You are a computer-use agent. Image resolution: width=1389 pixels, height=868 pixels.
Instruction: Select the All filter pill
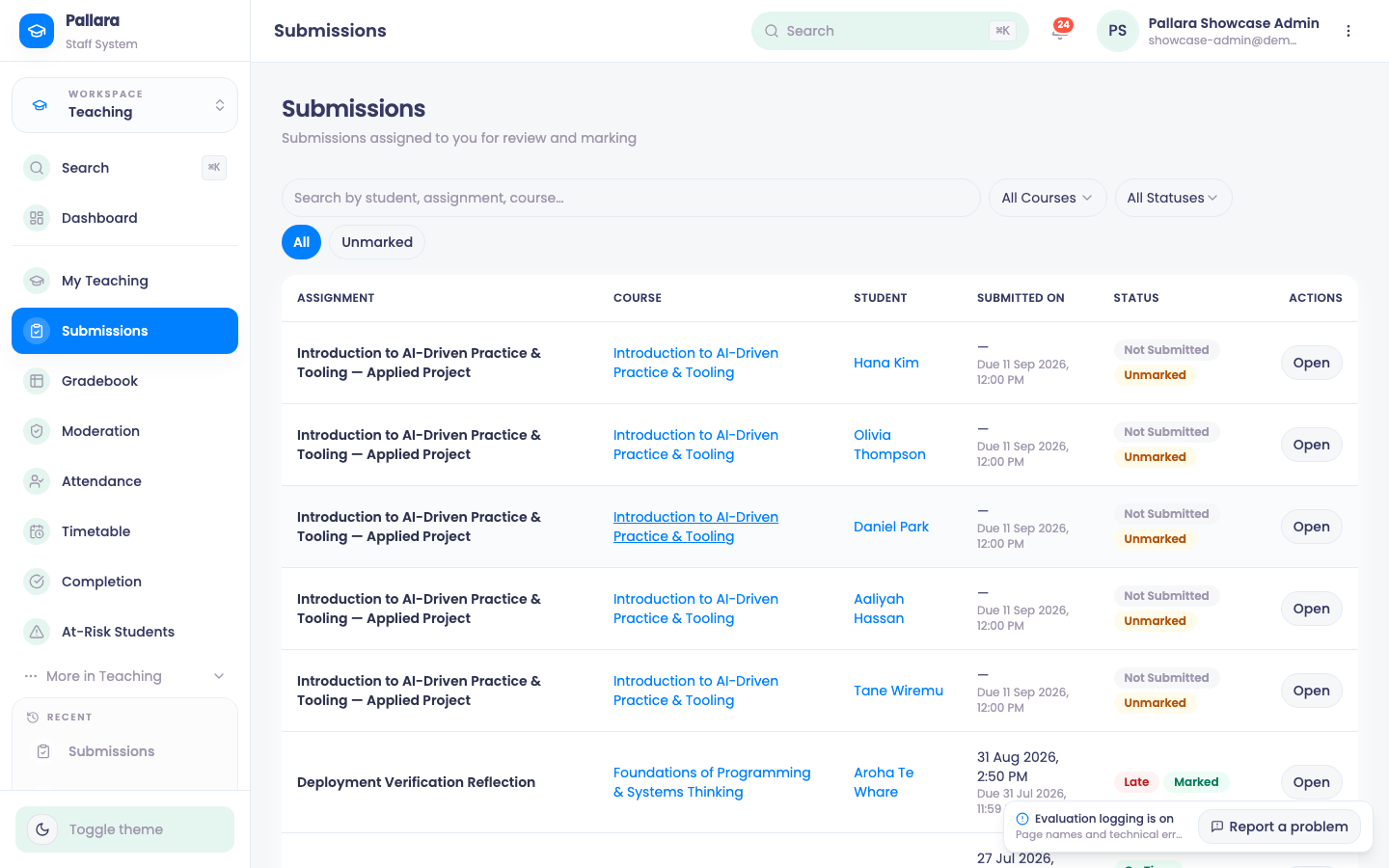point(301,242)
